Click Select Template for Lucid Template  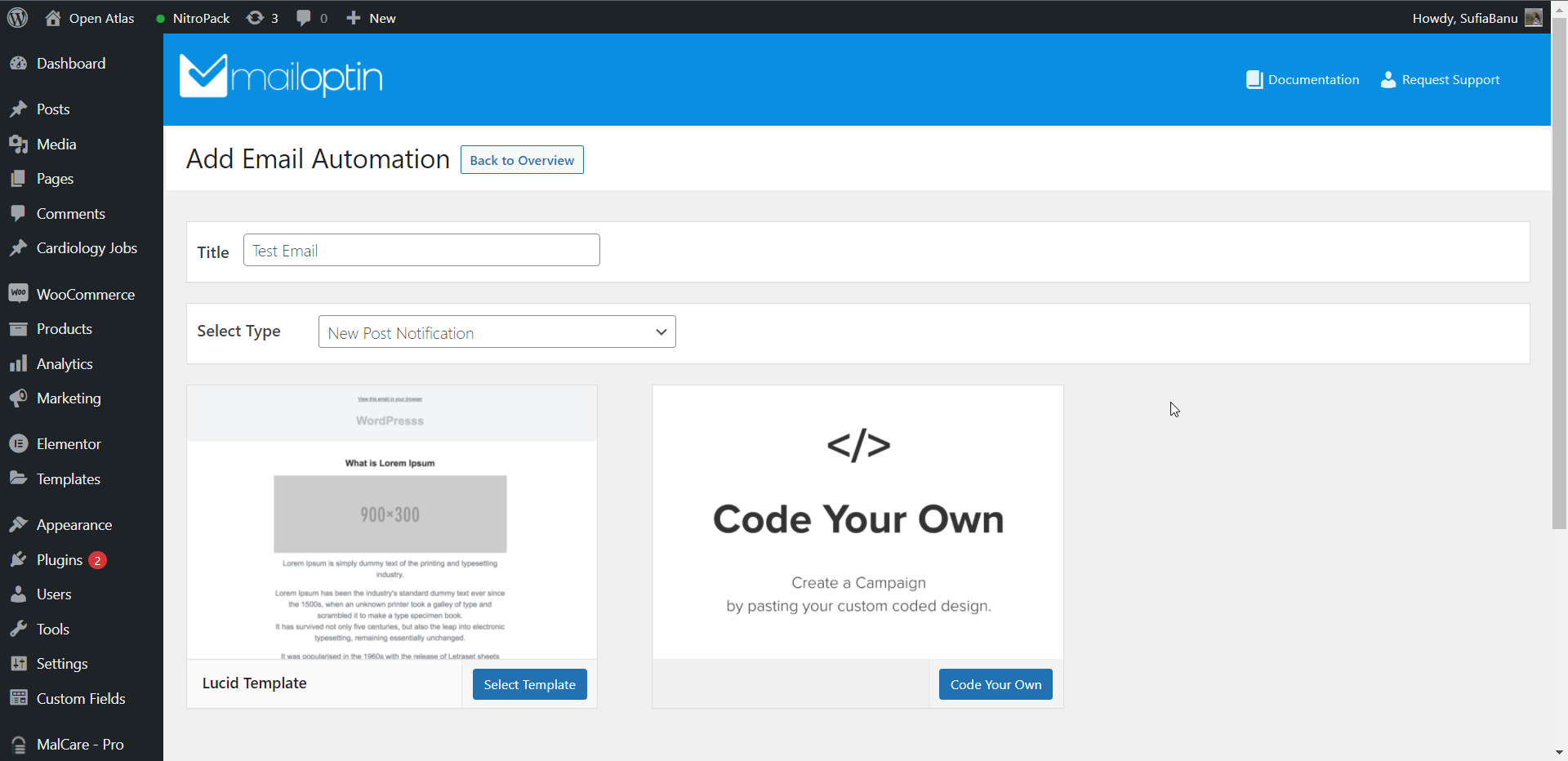pos(529,684)
